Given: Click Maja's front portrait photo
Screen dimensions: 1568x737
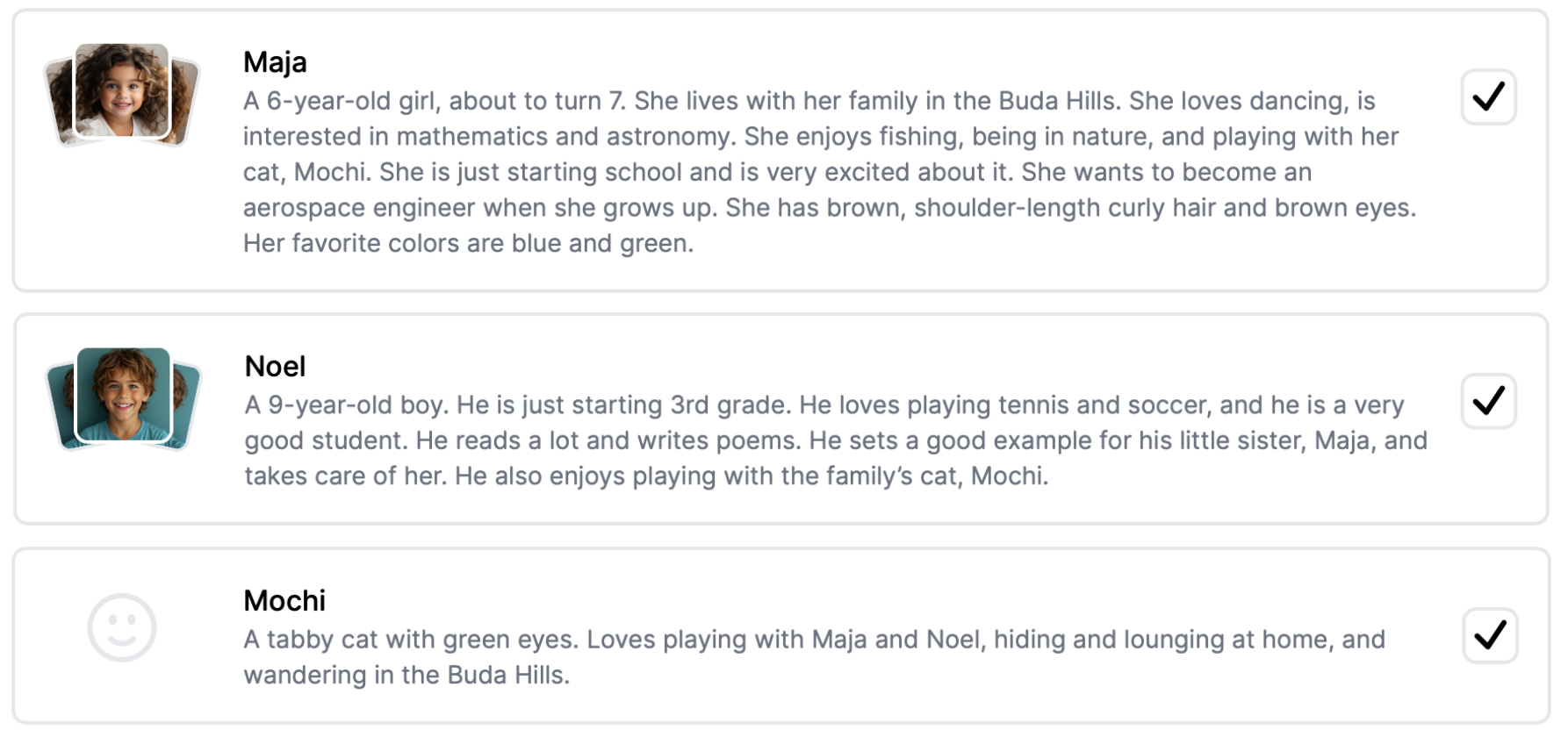Looking at the screenshot, I should [x=121, y=90].
